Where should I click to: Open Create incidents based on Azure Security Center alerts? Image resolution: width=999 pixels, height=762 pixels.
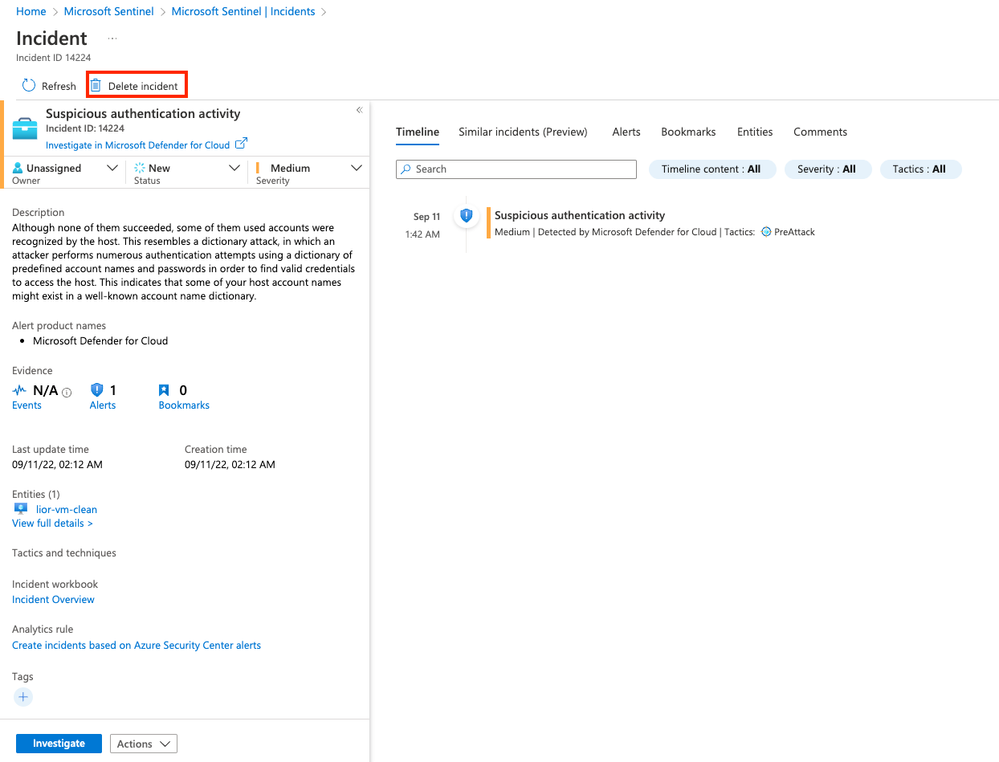(x=136, y=645)
